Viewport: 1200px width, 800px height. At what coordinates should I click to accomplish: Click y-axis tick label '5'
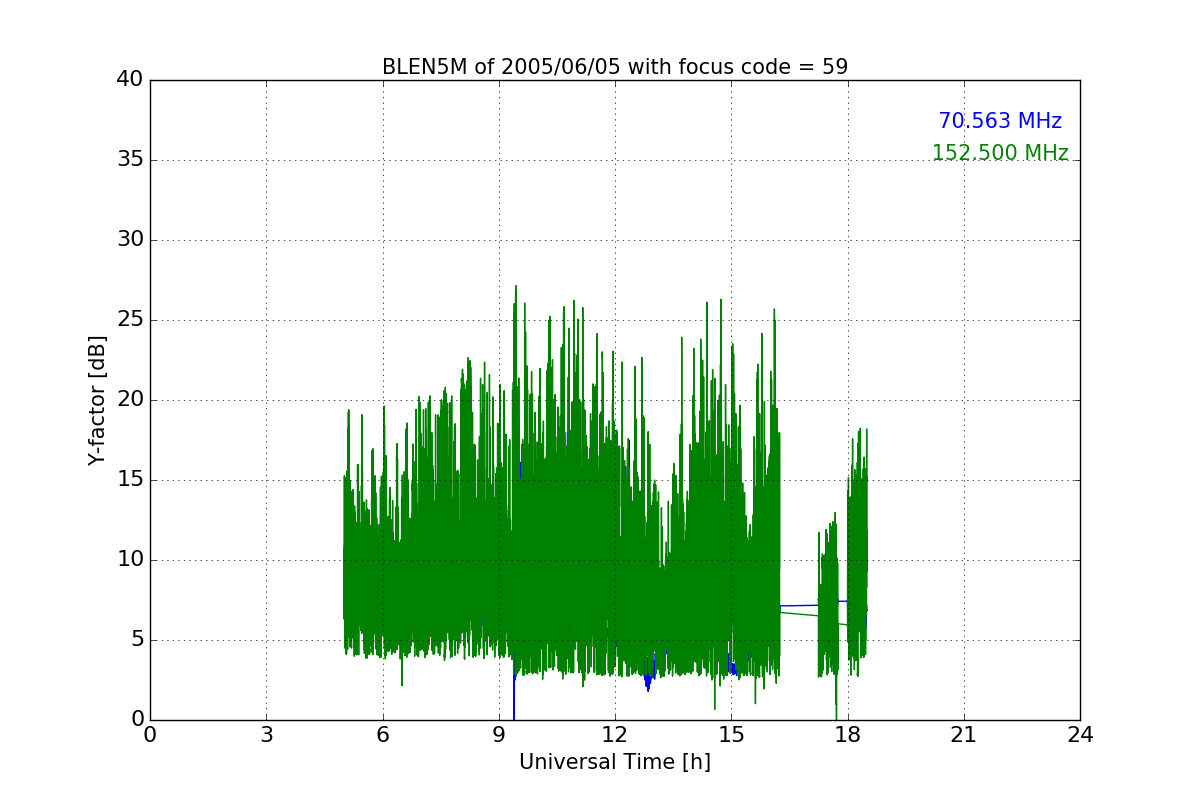pyautogui.click(x=136, y=640)
